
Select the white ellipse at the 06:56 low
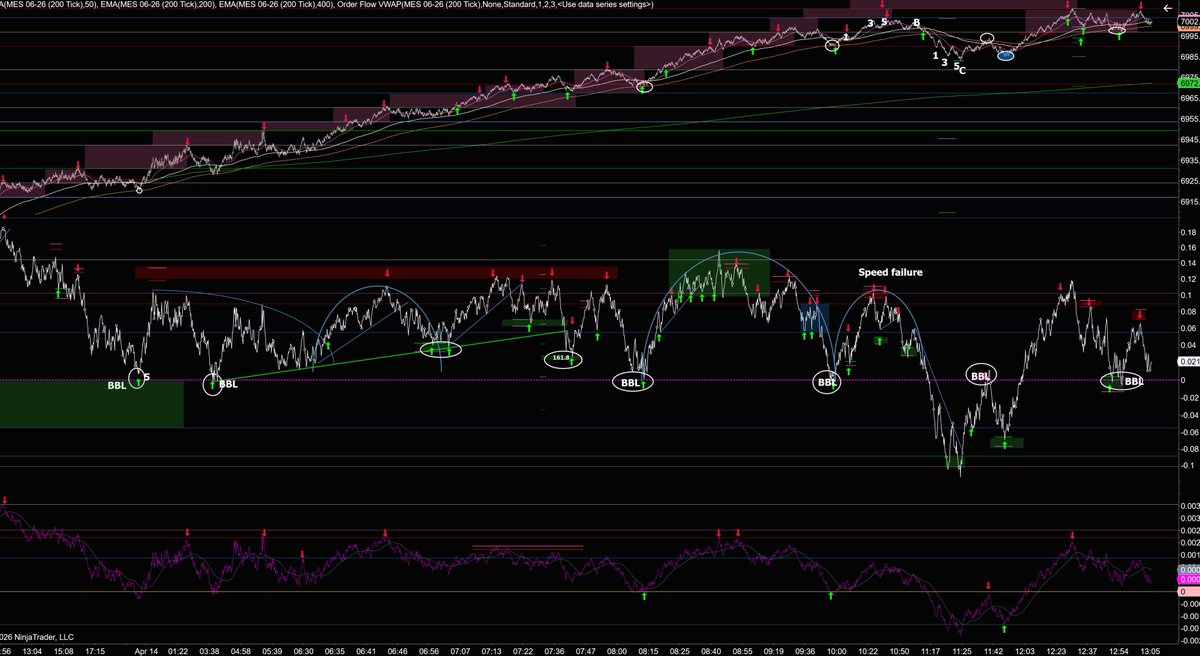point(441,349)
